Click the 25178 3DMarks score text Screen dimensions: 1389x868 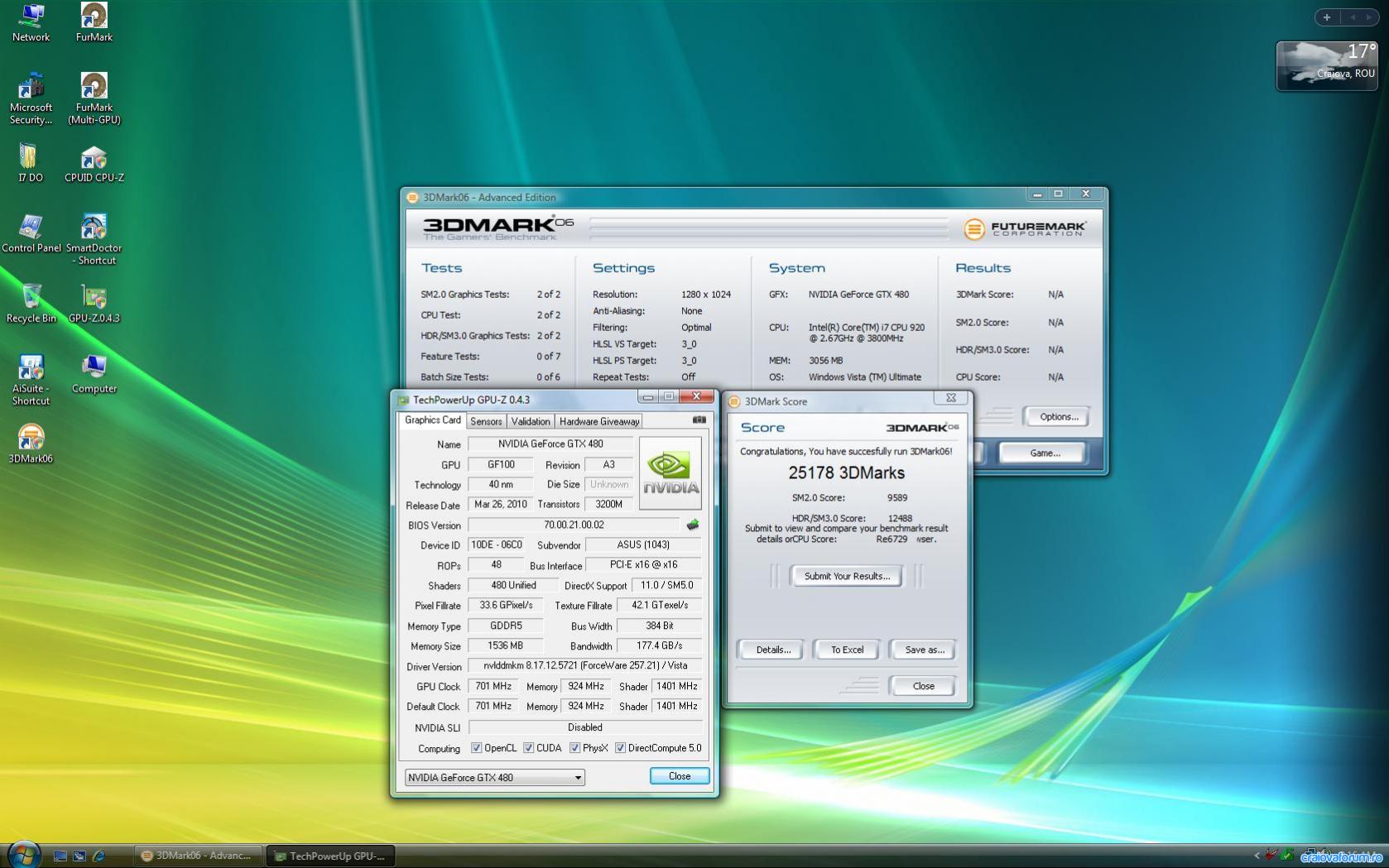pos(846,472)
